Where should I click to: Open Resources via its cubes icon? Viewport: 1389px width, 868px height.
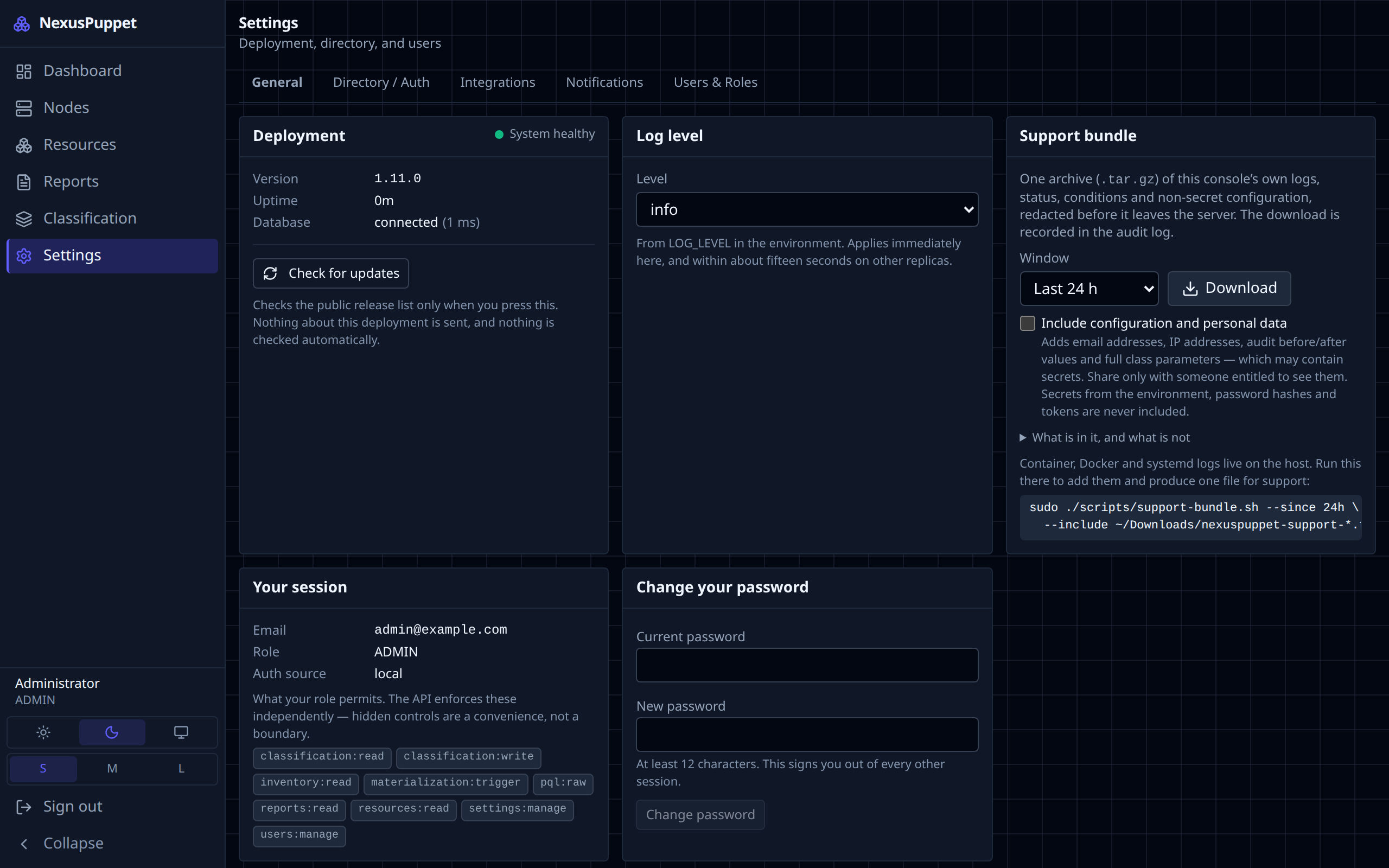[23, 145]
